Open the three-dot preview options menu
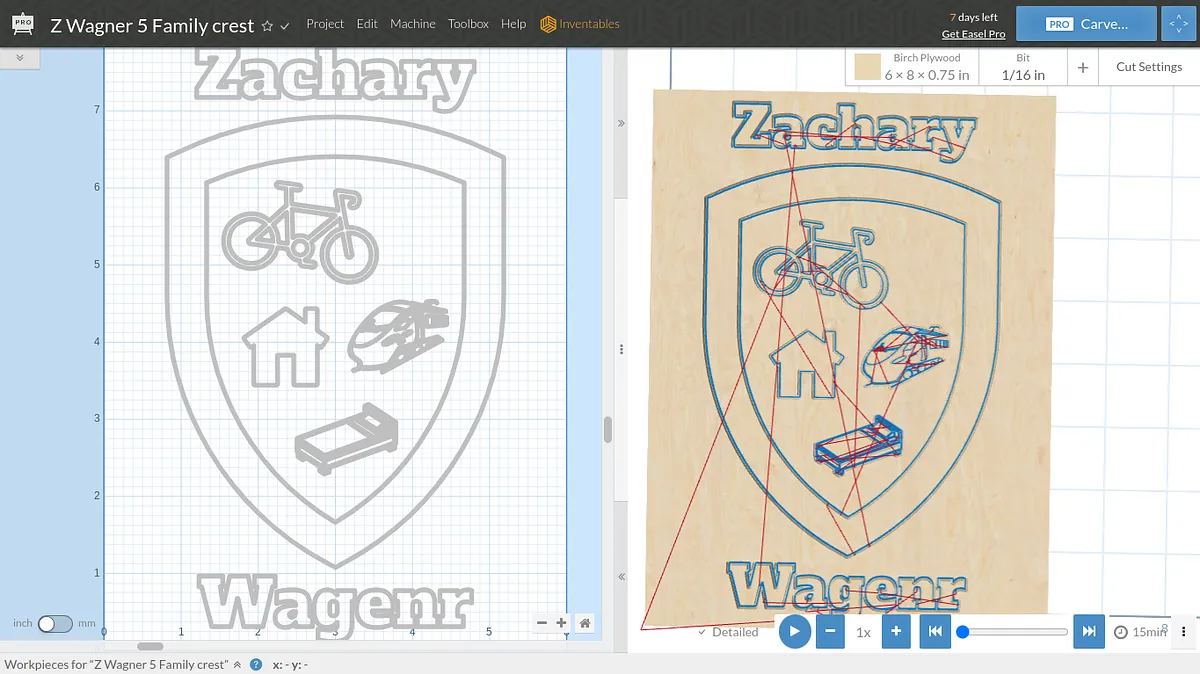This screenshot has height=674, width=1200. pos(1184,632)
